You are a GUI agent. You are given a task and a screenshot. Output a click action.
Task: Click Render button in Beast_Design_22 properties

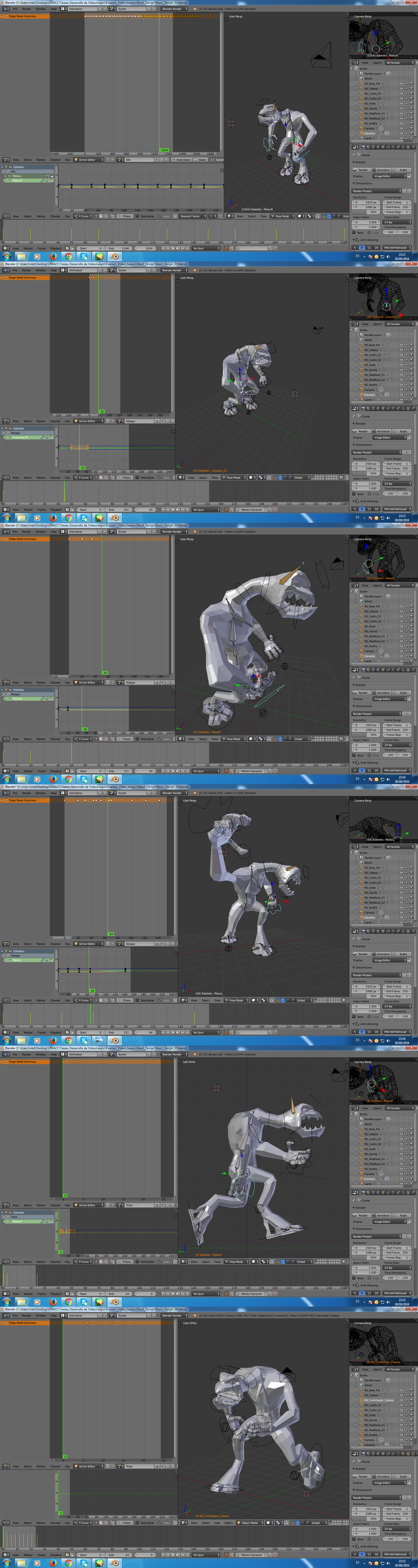click(362, 431)
